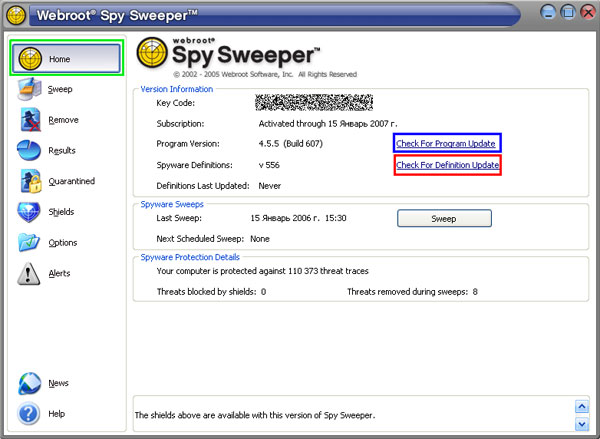Click the Check For Program Update link
This screenshot has height=439, width=600.
tap(446, 144)
